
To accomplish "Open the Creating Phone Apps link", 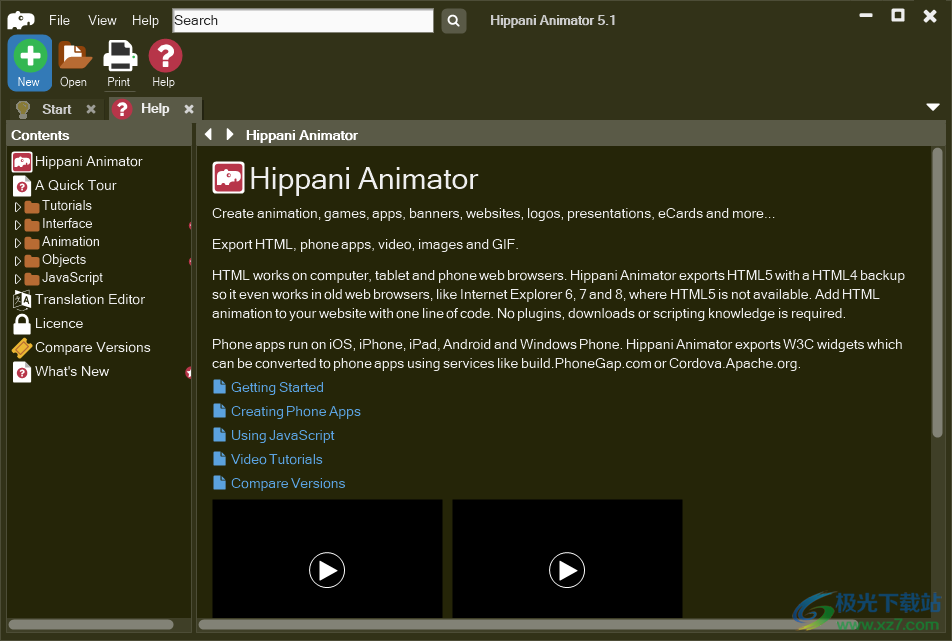I will click(295, 411).
